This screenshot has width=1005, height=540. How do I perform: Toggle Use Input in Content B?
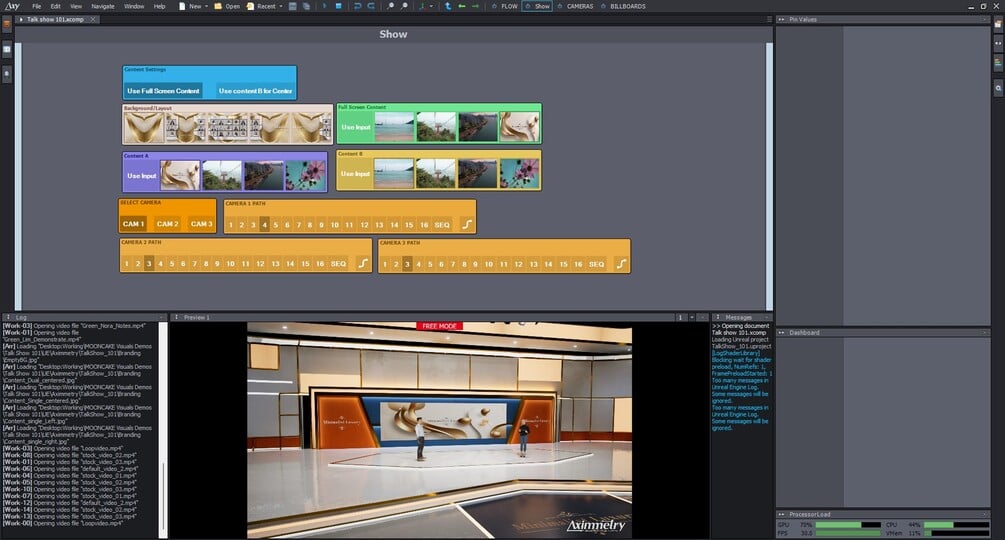(355, 174)
